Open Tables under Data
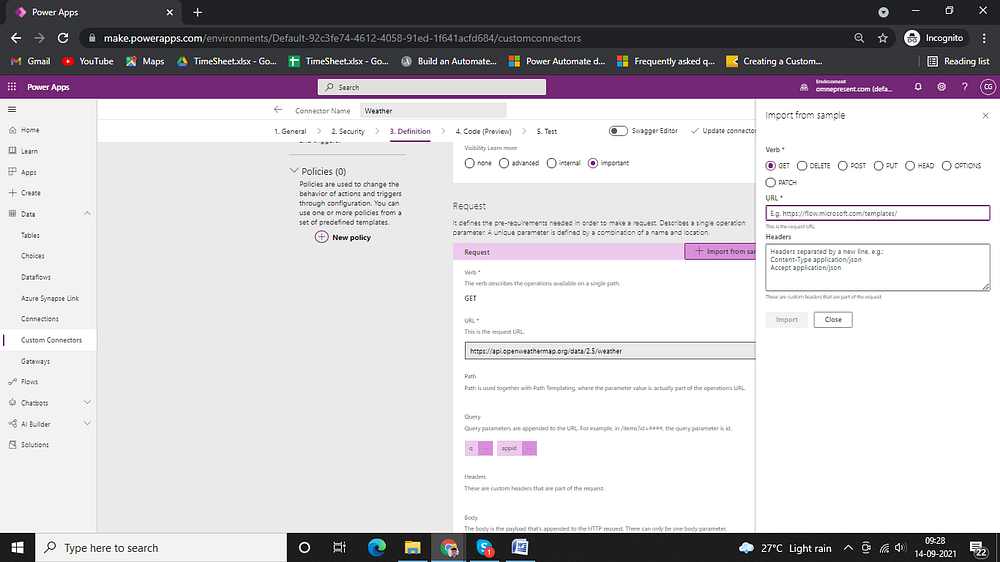This screenshot has width=1000, height=562. coord(30,235)
